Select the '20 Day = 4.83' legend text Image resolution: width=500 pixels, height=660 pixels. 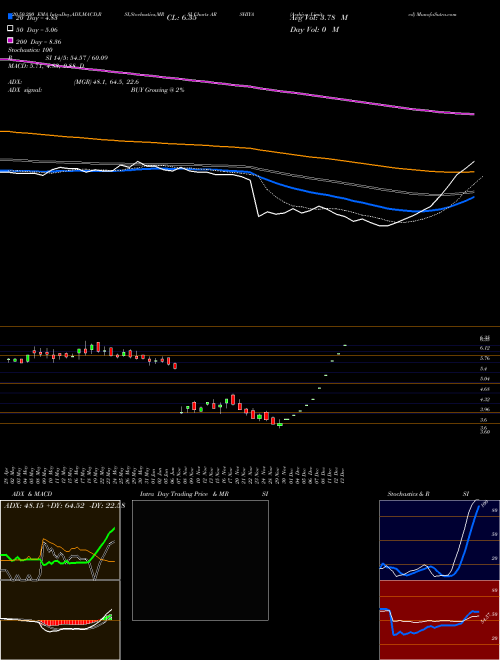[x=36, y=18]
